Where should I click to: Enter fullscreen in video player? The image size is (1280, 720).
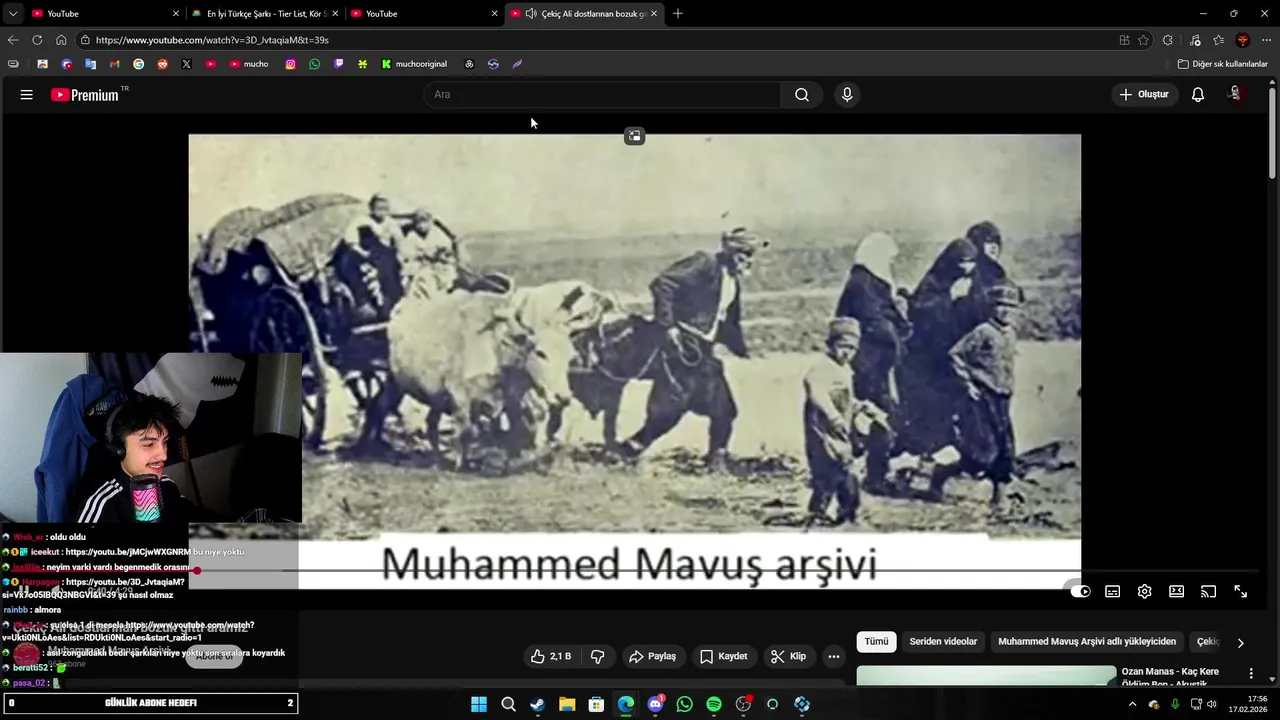coord(1240,592)
